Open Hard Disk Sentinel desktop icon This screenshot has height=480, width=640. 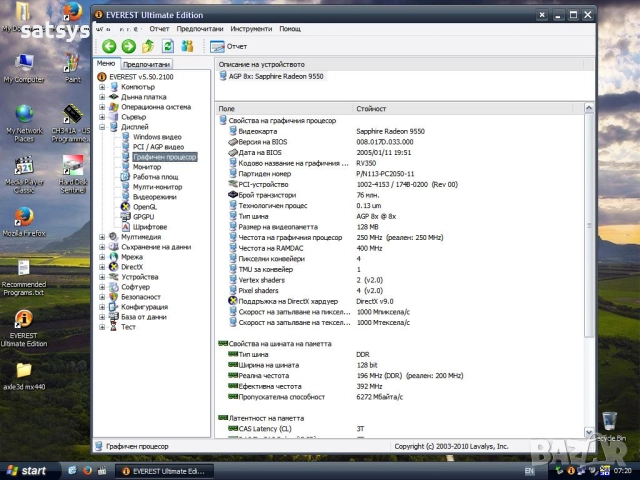pos(73,175)
